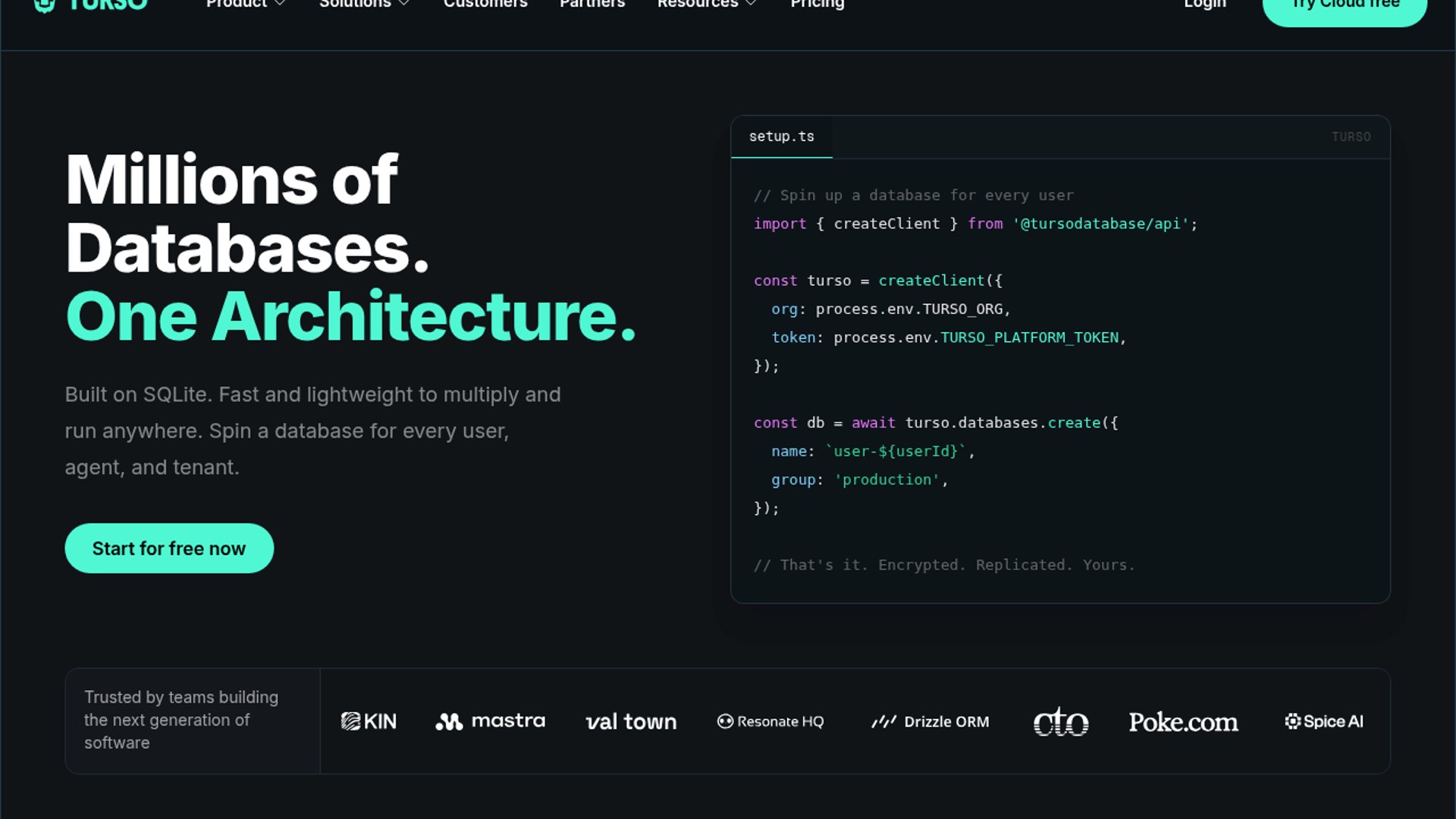Click the Drizzle ORM logo
Image resolution: width=1456 pixels, height=819 pixels.
930,721
